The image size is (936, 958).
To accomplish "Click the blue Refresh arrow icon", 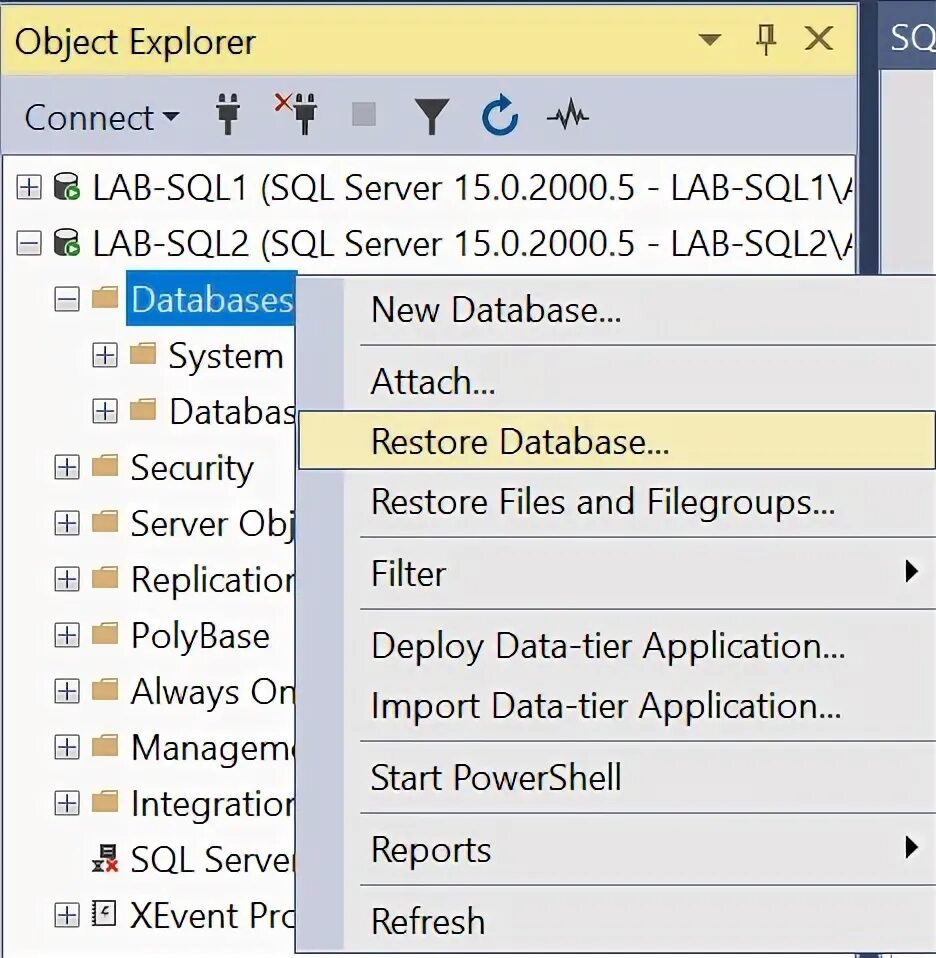I will (500, 115).
